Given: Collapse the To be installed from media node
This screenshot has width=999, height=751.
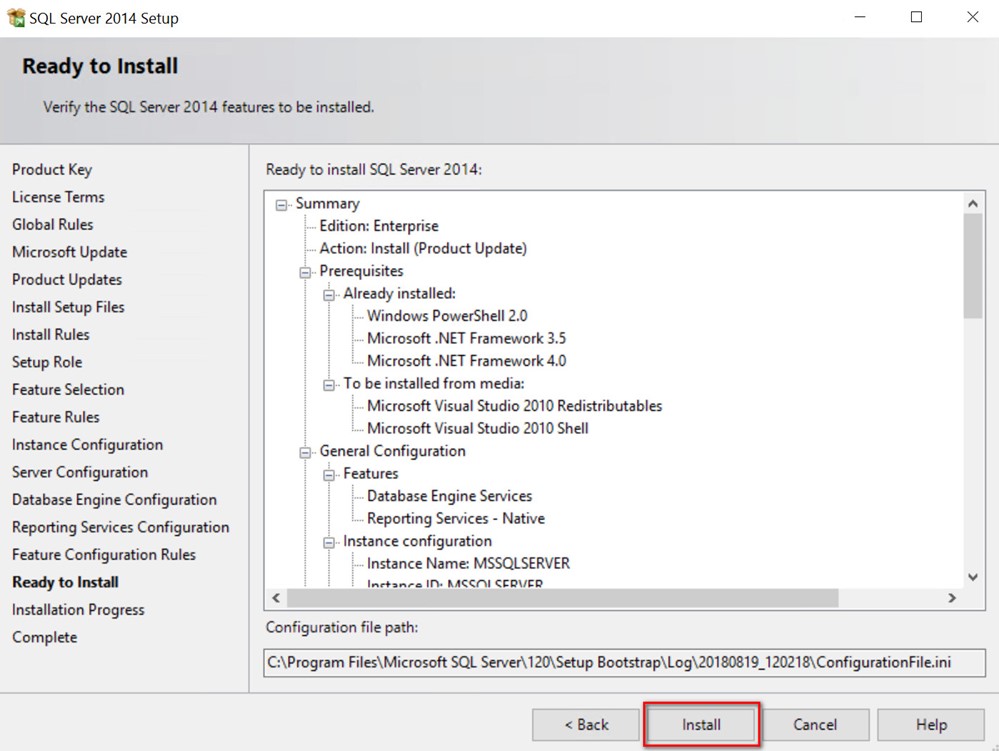Looking at the screenshot, I should [x=329, y=385].
